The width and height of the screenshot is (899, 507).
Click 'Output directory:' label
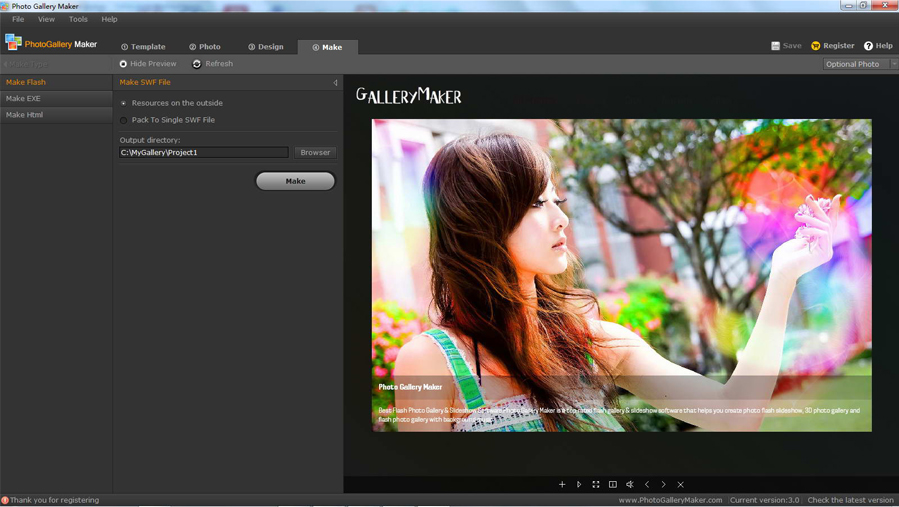click(x=150, y=140)
